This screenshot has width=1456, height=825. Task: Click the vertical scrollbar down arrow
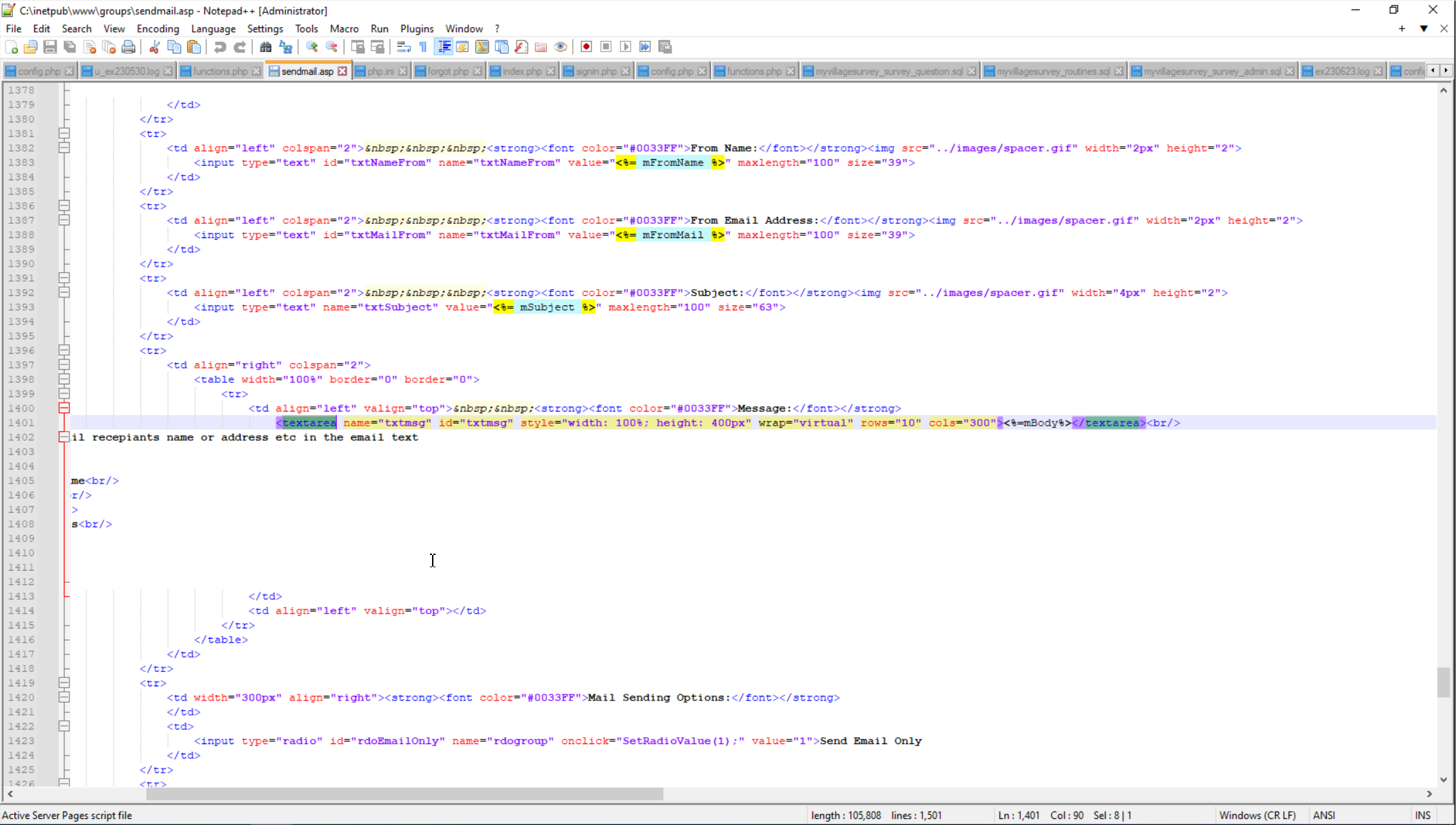1443,780
